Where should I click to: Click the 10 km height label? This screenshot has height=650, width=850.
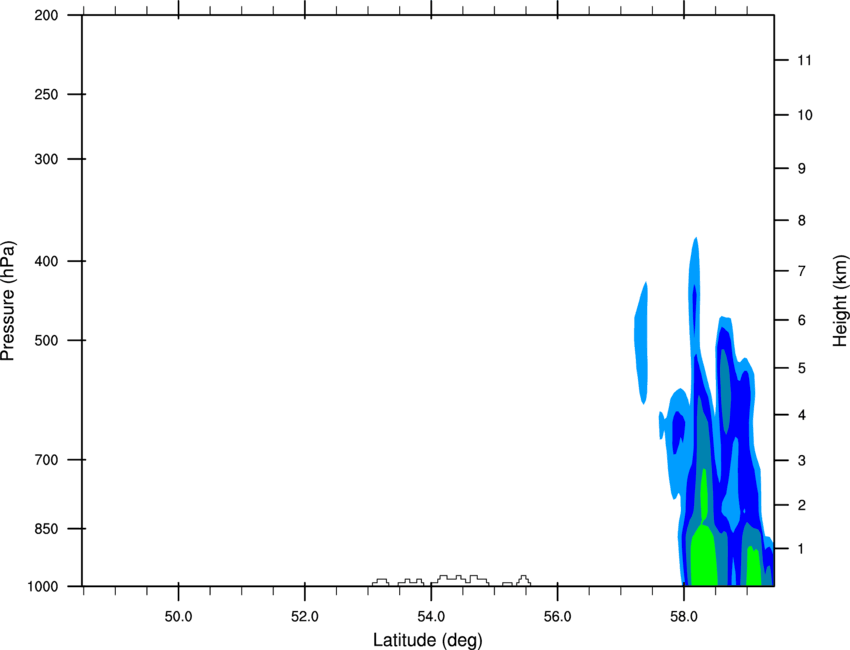[805, 115]
